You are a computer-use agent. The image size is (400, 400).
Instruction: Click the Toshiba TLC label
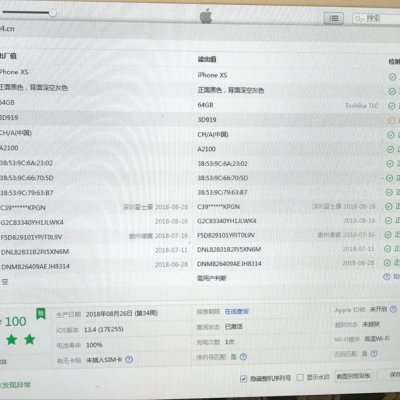click(x=362, y=106)
